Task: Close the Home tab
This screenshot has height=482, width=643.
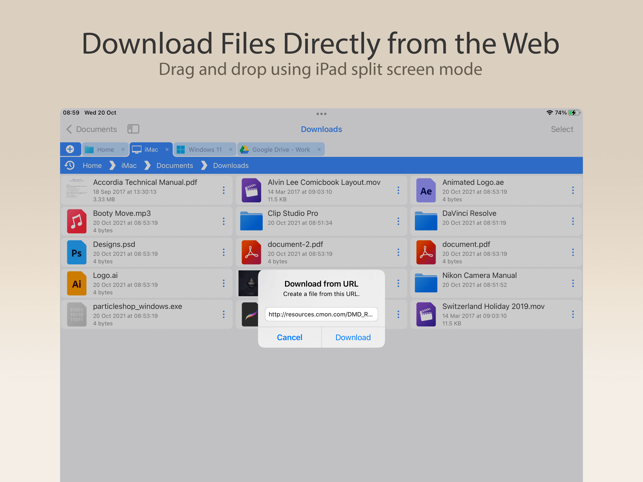Action: pos(123,149)
